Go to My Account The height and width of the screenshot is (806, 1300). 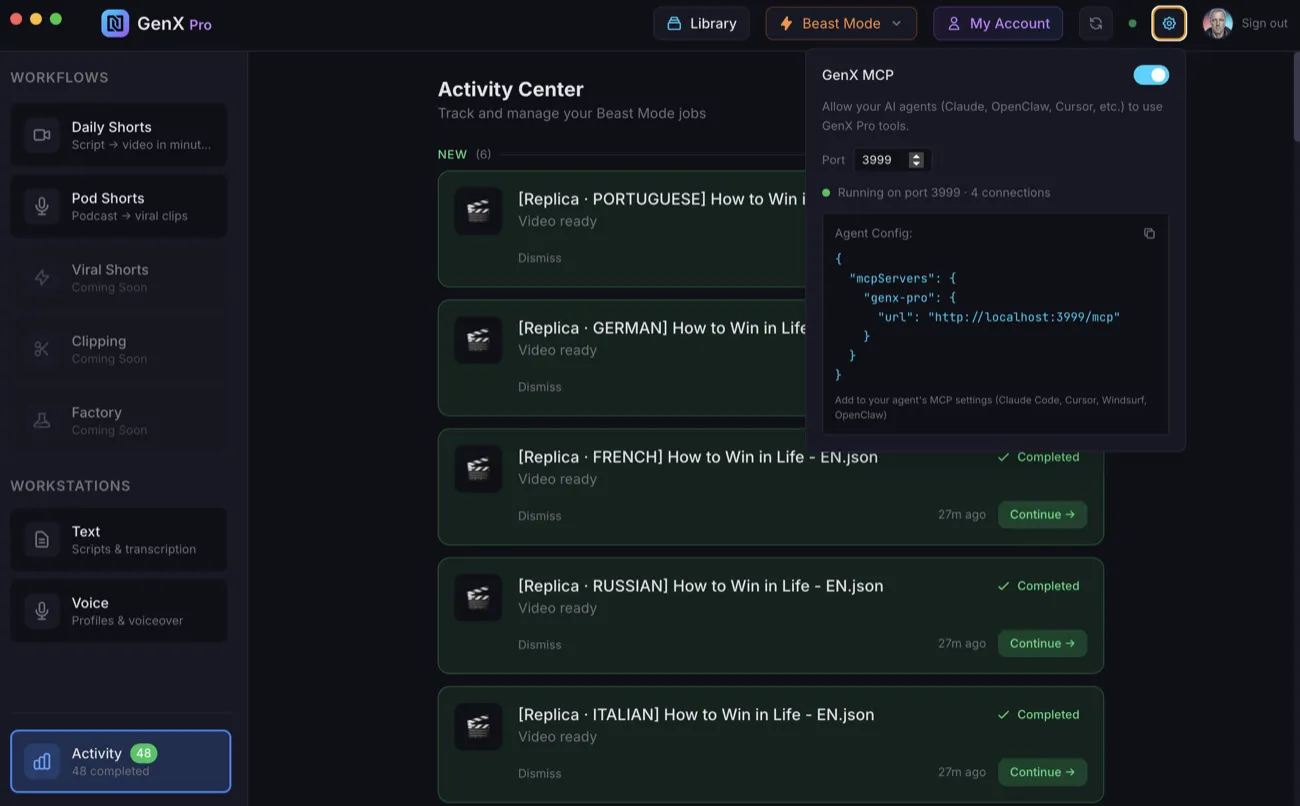click(997, 22)
